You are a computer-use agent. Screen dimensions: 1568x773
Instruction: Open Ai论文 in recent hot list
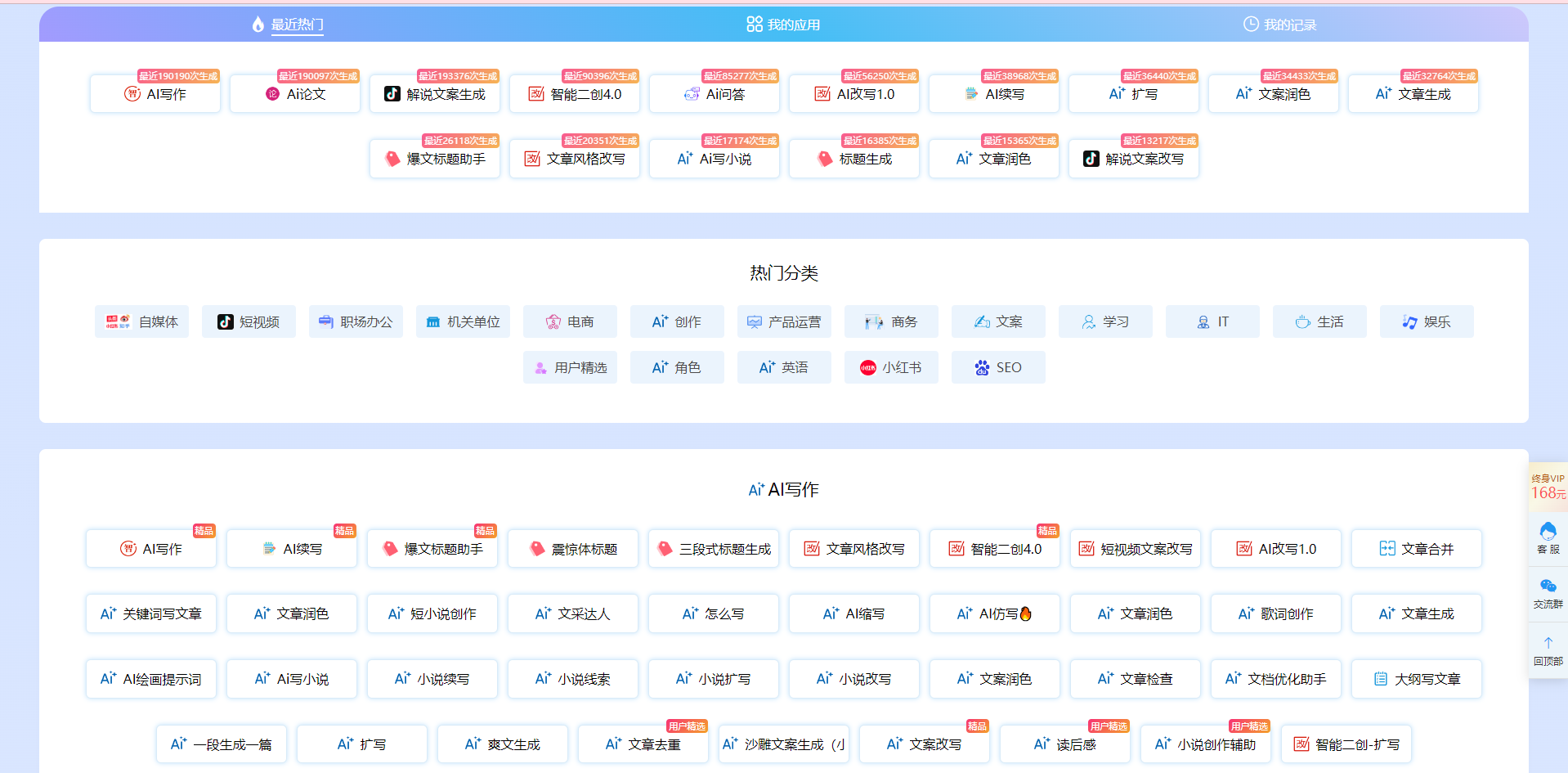pyautogui.click(x=295, y=94)
